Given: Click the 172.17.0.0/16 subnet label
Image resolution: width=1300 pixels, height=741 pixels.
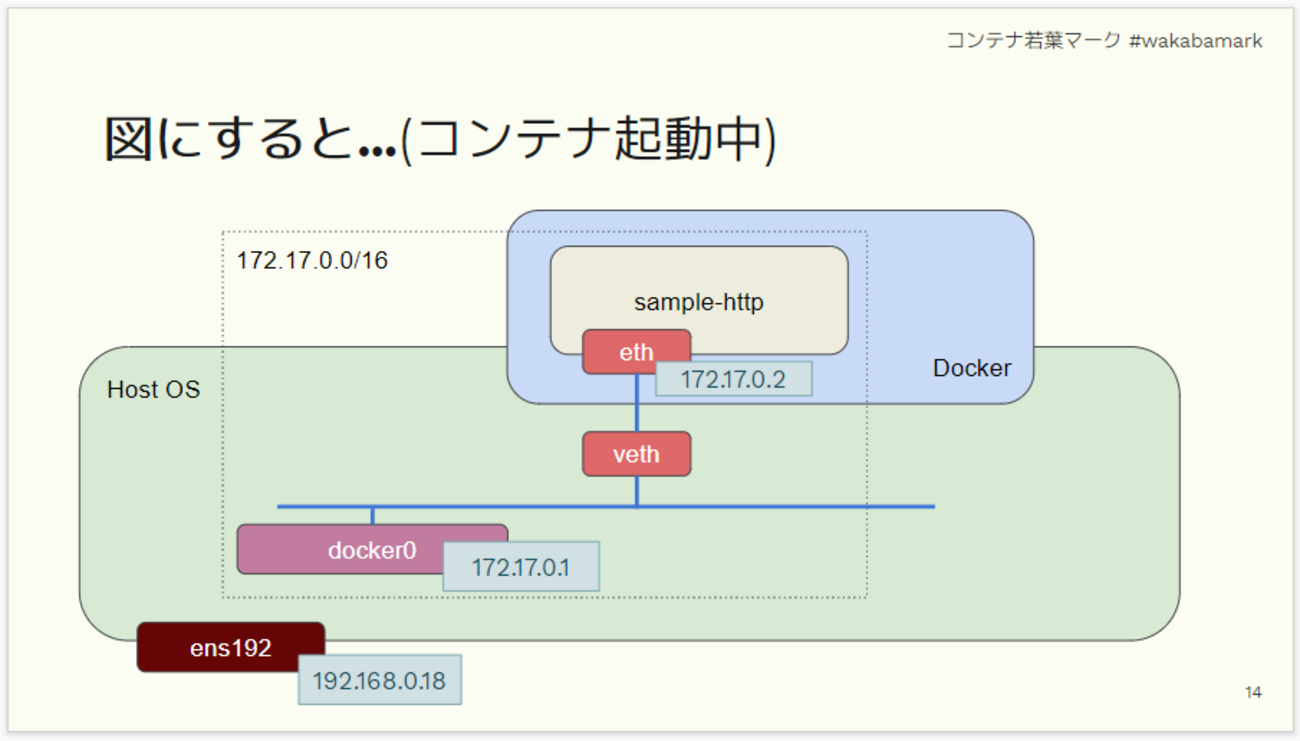Looking at the screenshot, I should coord(312,261).
